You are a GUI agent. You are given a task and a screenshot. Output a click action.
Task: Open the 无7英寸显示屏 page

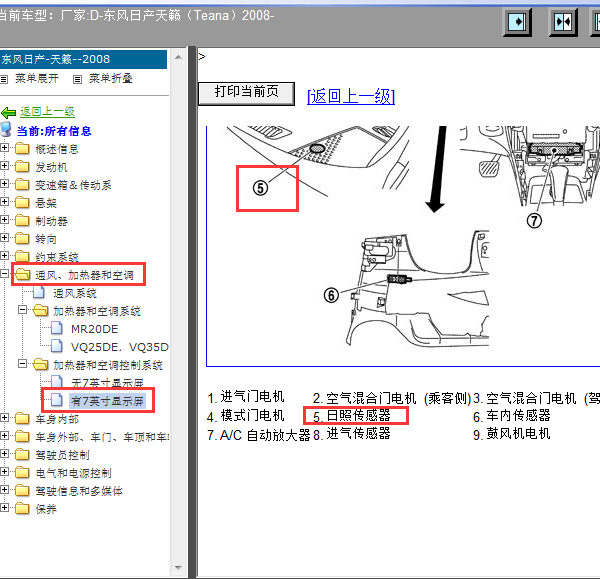108,383
